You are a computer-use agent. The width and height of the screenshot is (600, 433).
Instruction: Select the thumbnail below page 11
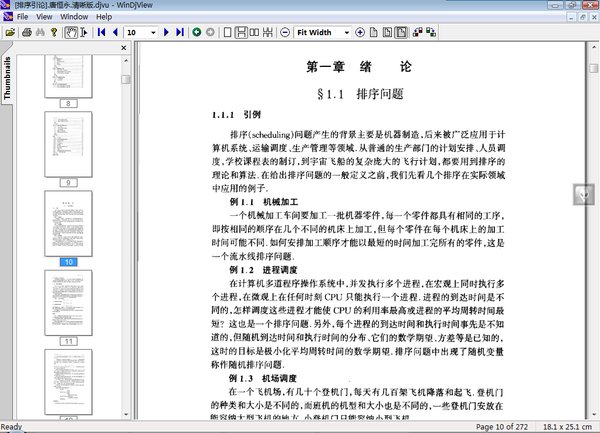(68, 382)
